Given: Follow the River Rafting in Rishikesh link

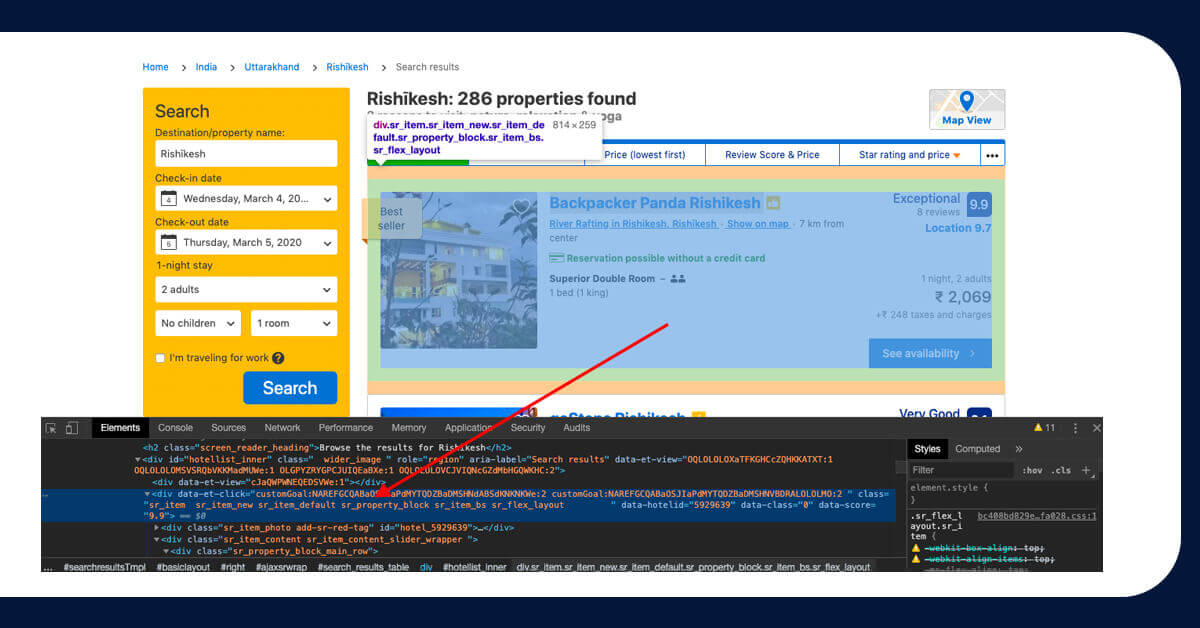Looking at the screenshot, I should click(x=633, y=224).
